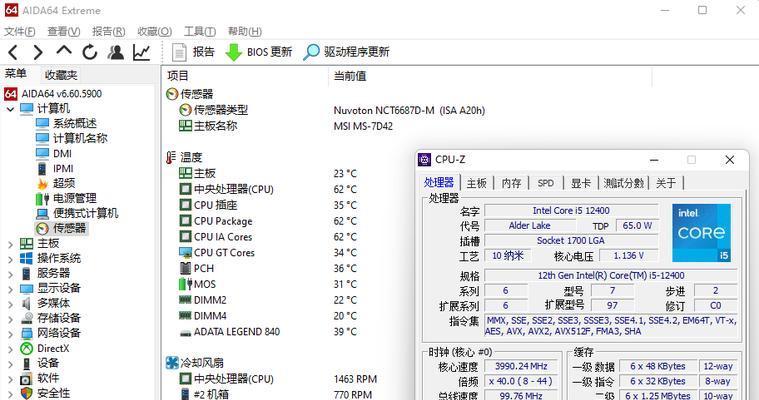This screenshot has width=759, height=400.
Task: Click the 项目 column header
Action: click(178, 76)
